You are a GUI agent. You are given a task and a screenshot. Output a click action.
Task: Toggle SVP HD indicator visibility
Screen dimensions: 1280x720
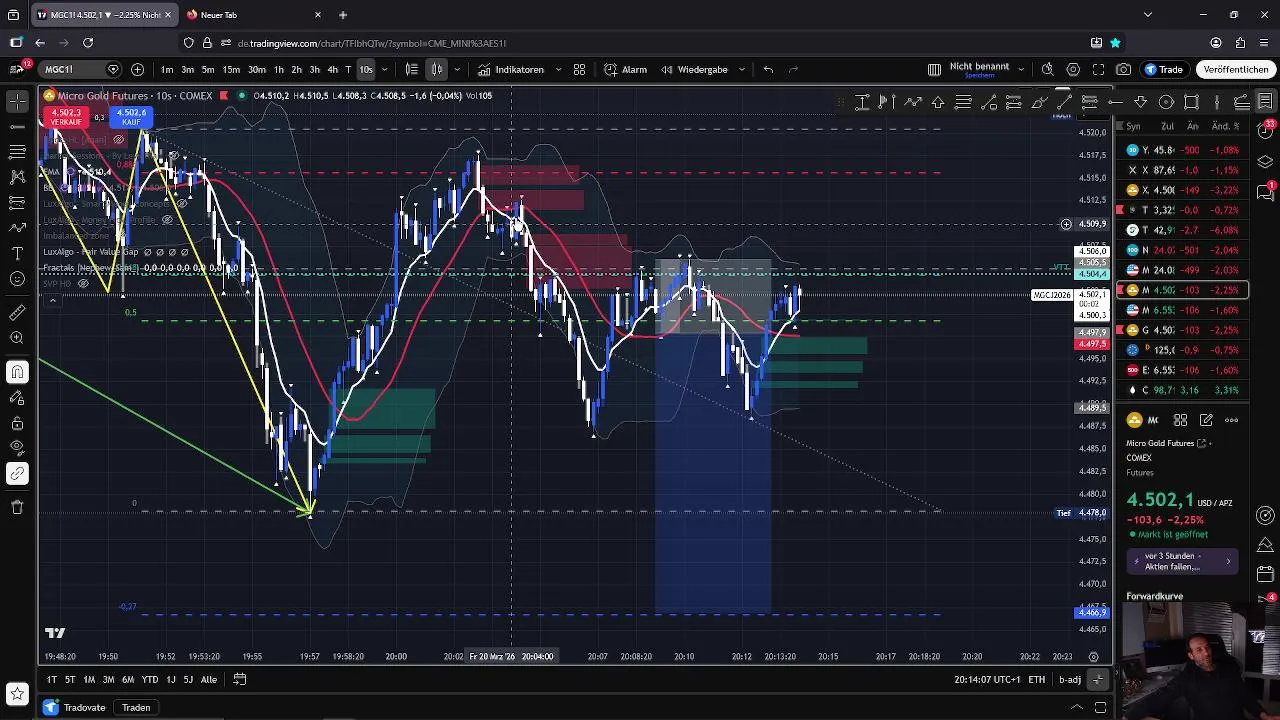click(x=83, y=284)
